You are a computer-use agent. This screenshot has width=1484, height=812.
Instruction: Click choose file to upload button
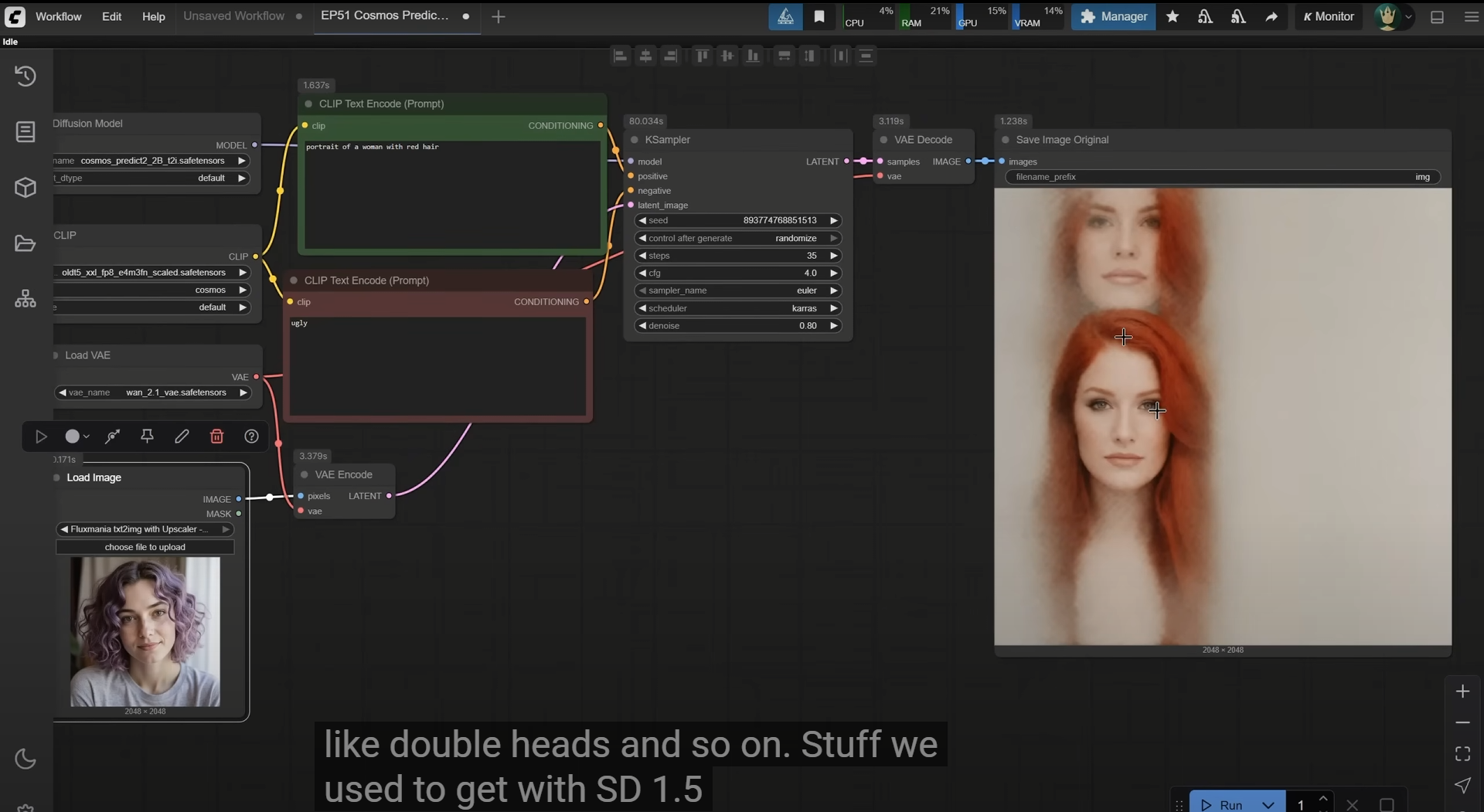[145, 547]
